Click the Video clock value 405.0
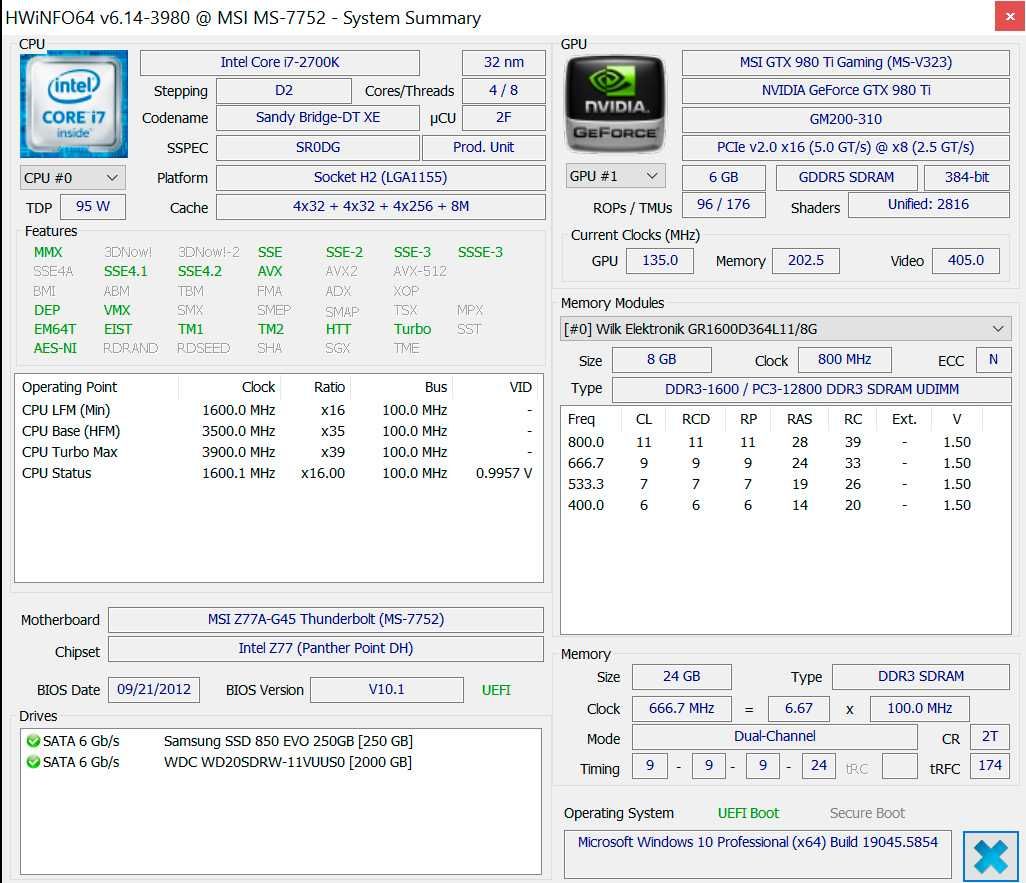 [966, 261]
